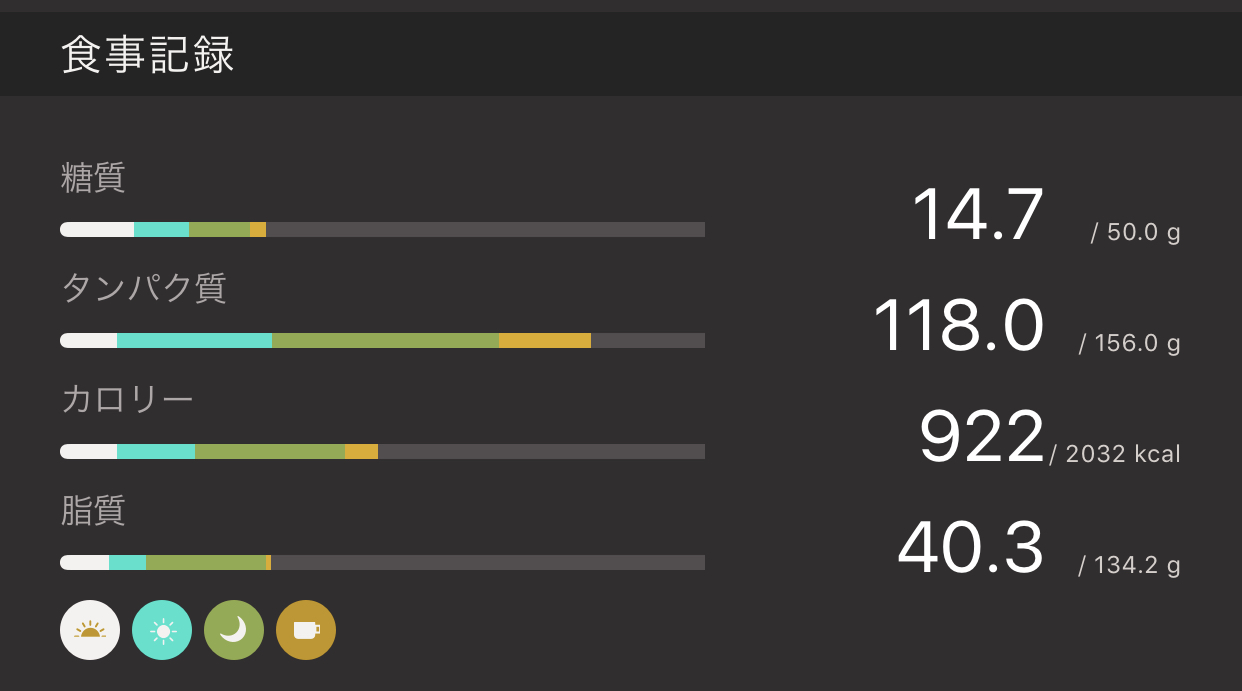Click the 食事記録 header title
This screenshot has height=691, width=1242.
point(148,55)
